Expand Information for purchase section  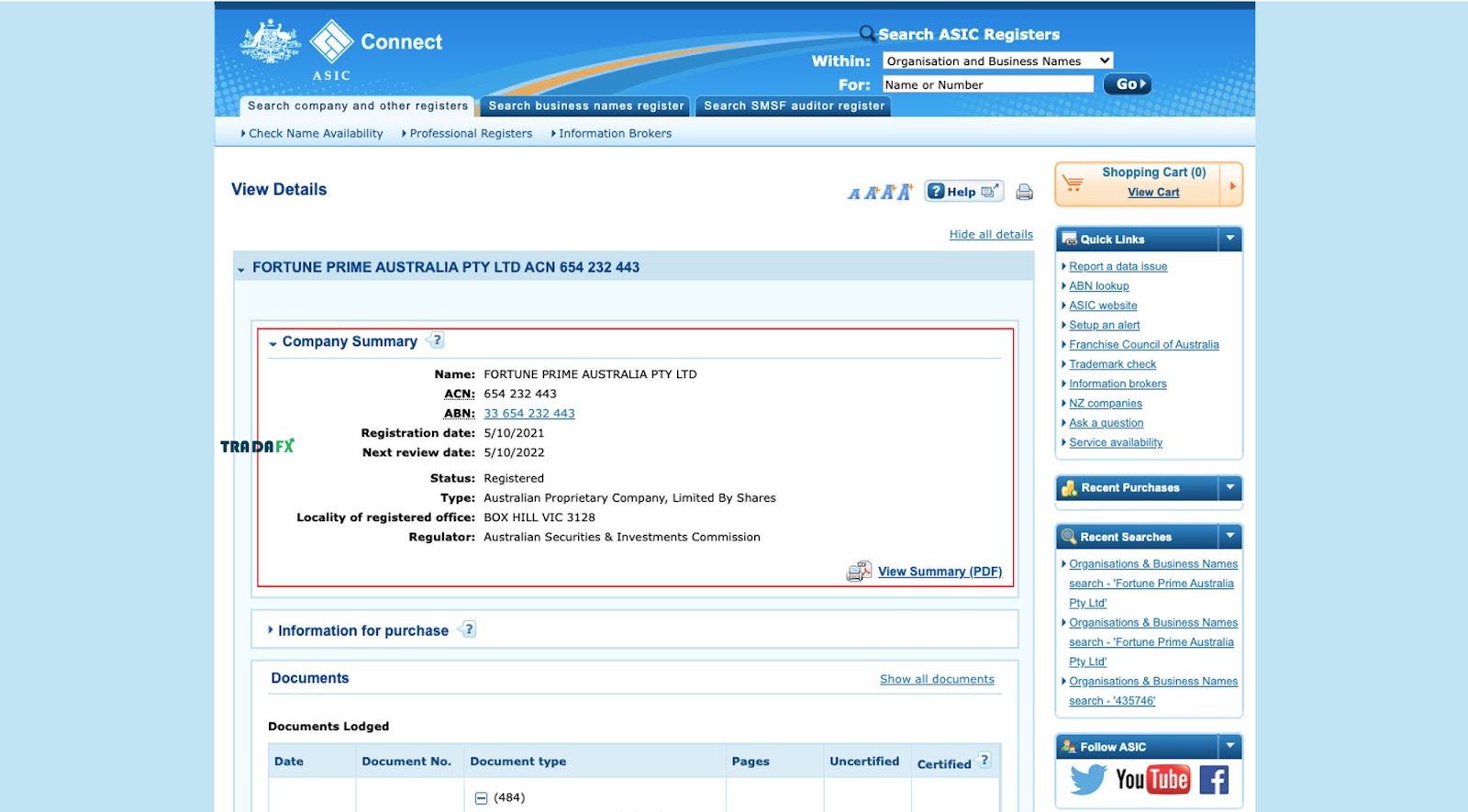click(x=271, y=630)
